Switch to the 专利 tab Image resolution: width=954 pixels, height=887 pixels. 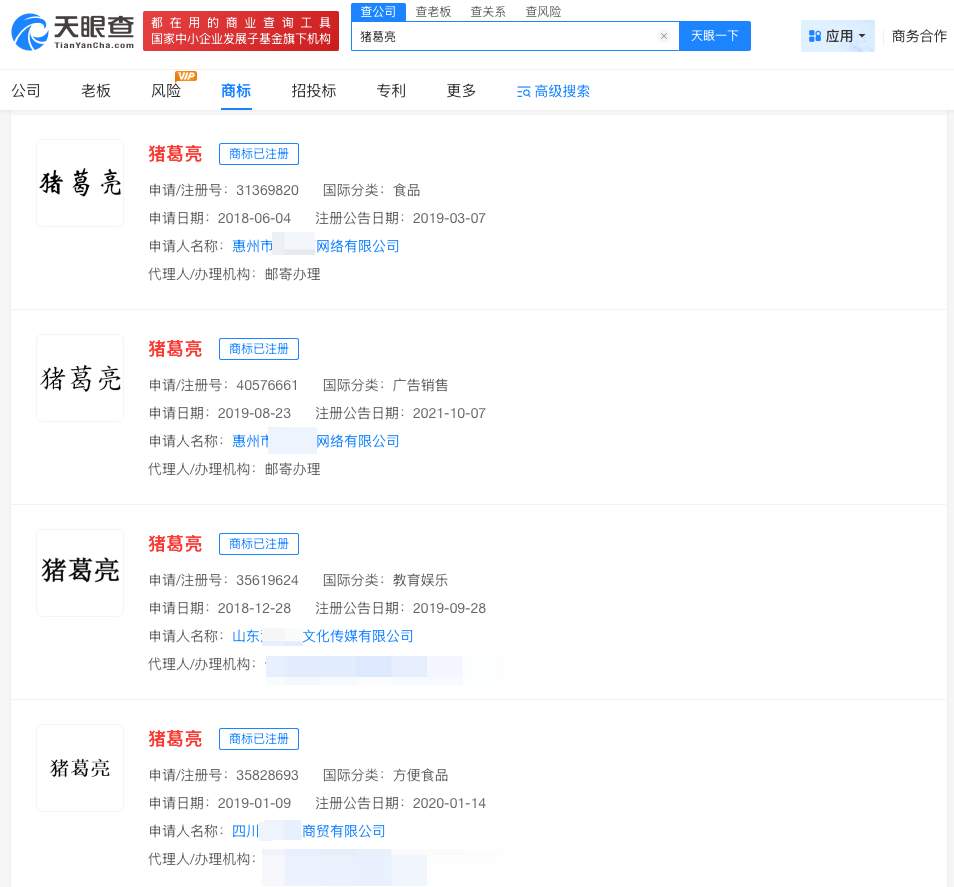click(390, 90)
